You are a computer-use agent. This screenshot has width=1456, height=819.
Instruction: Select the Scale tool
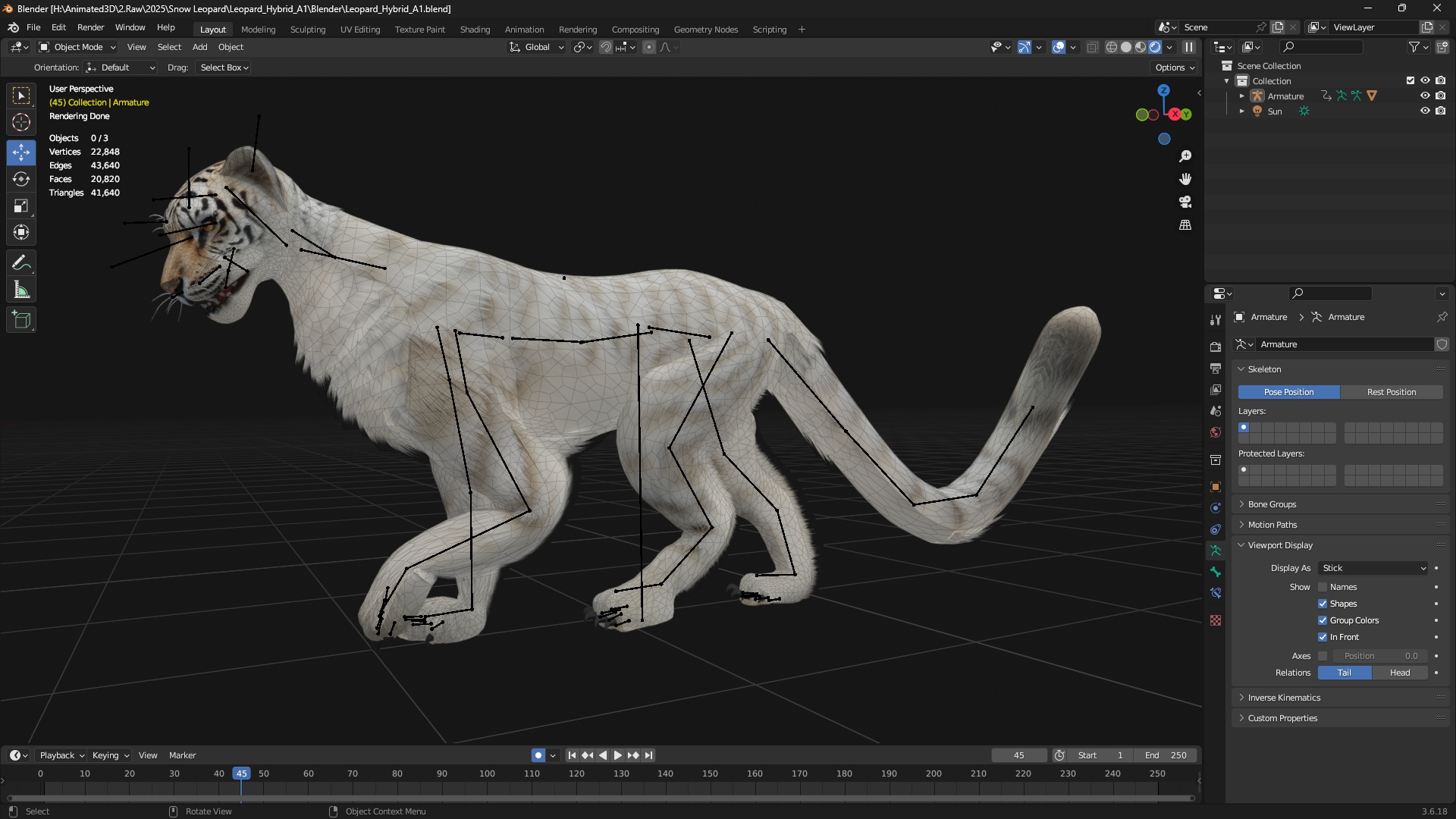(x=21, y=206)
